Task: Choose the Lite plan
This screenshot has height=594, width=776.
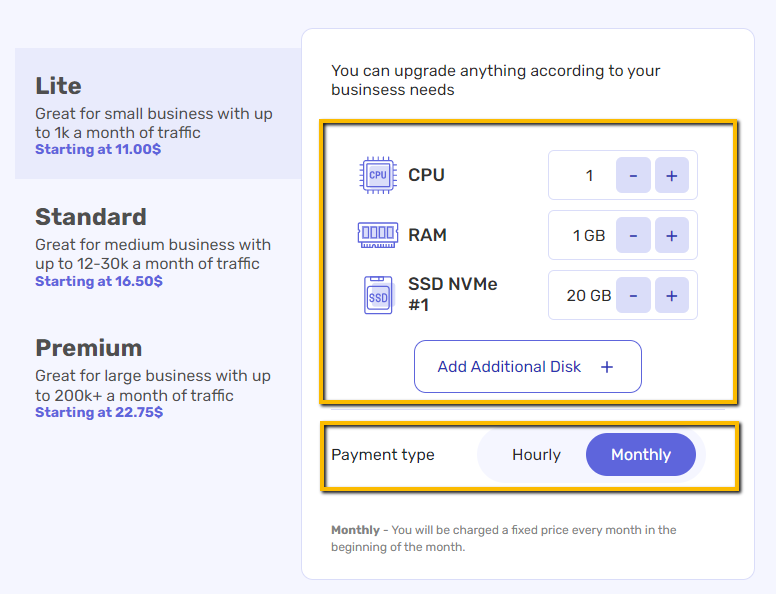Action: pyautogui.click(x=158, y=113)
